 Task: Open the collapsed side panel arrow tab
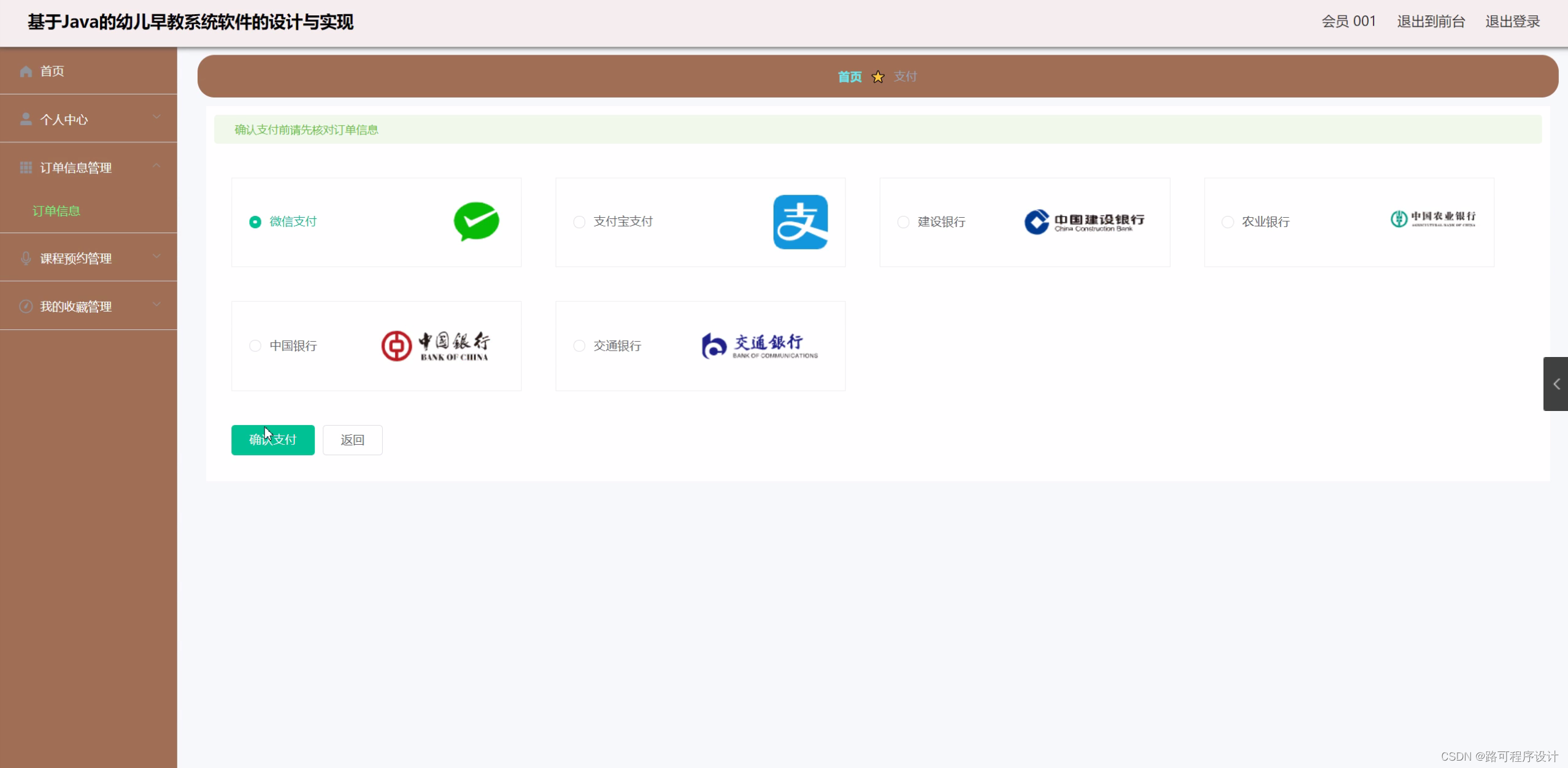coord(1556,384)
